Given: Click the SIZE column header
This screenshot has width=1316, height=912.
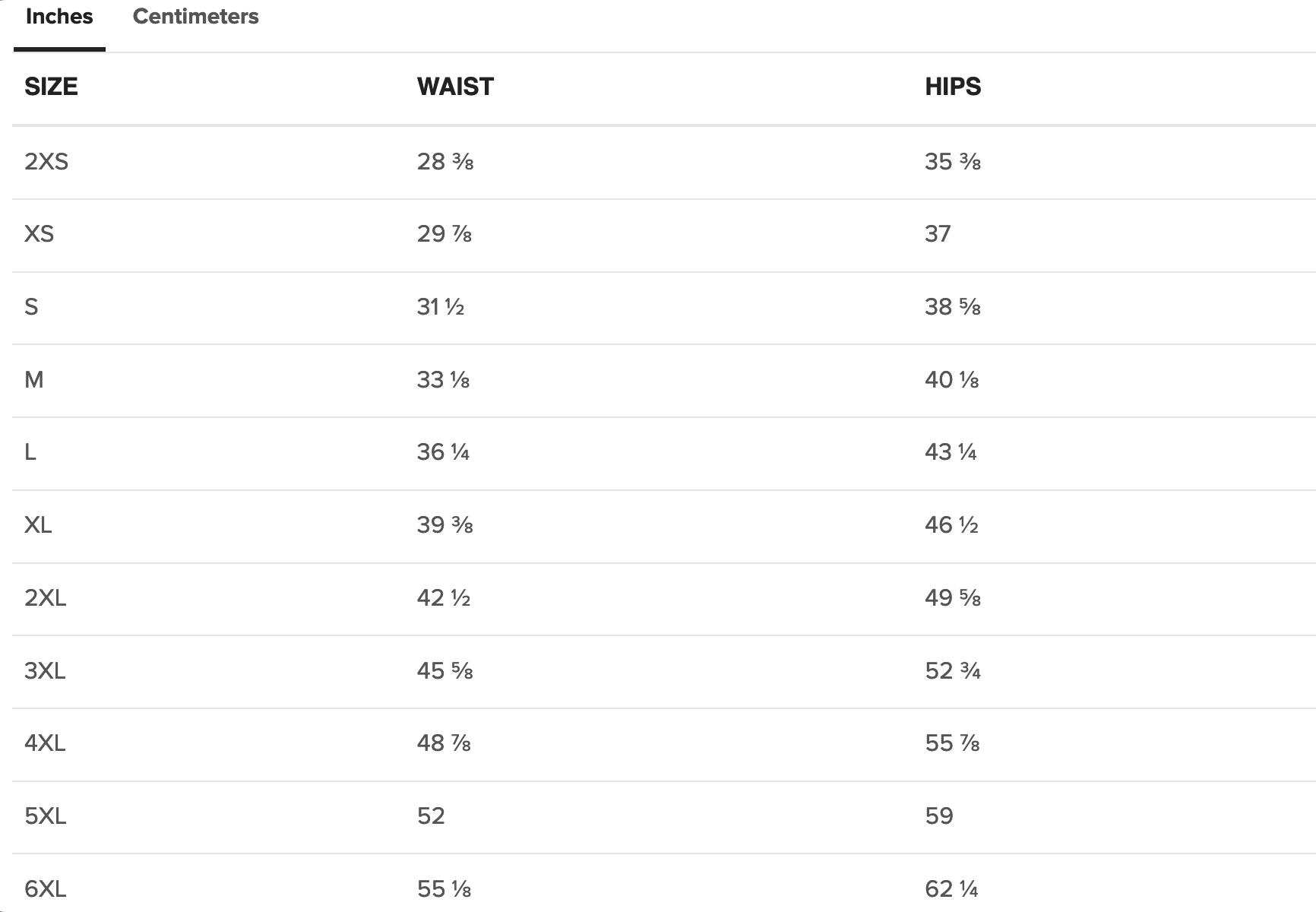Looking at the screenshot, I should tap(51, 87).
